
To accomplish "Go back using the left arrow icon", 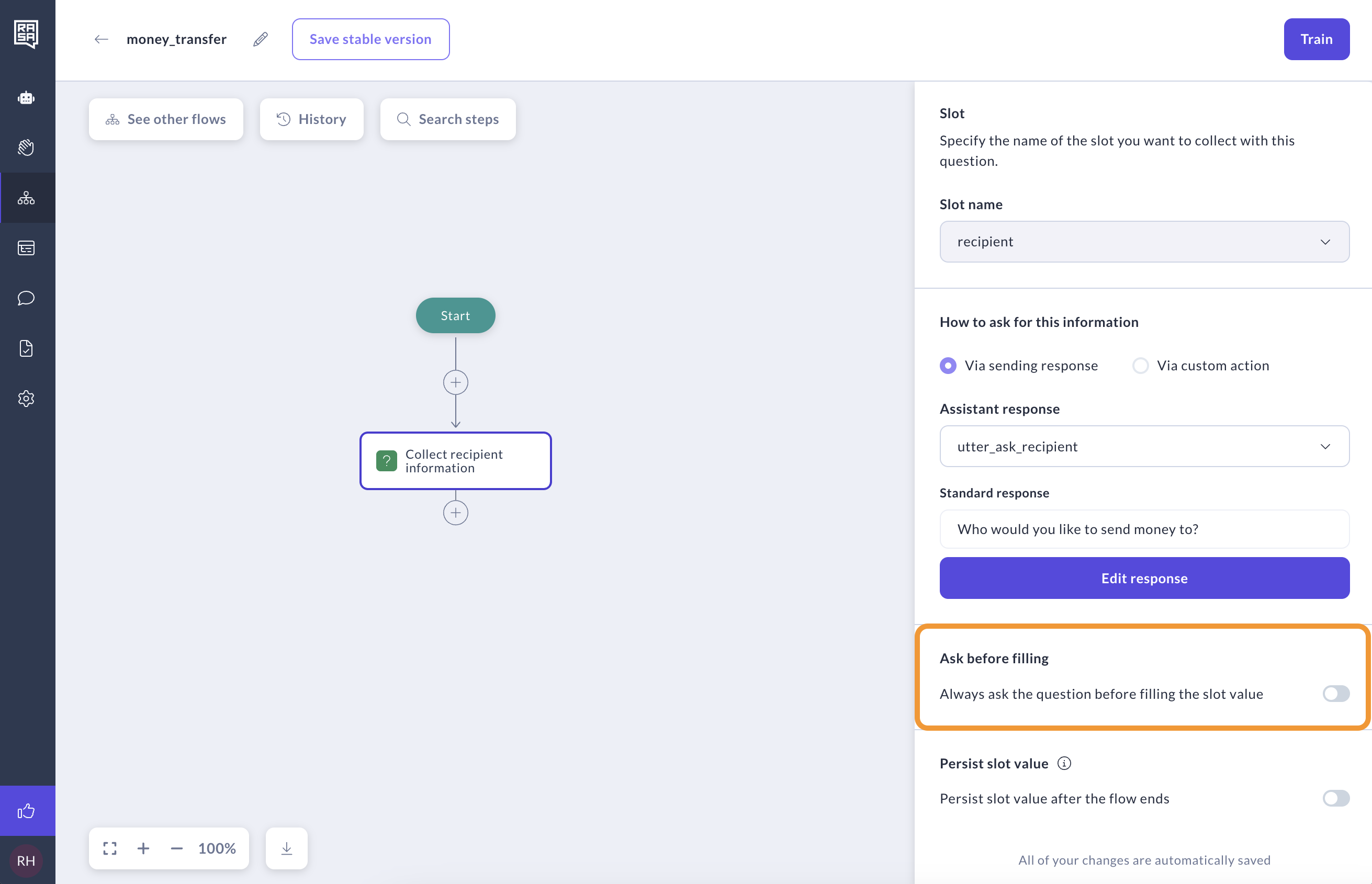I will point(101,39).
